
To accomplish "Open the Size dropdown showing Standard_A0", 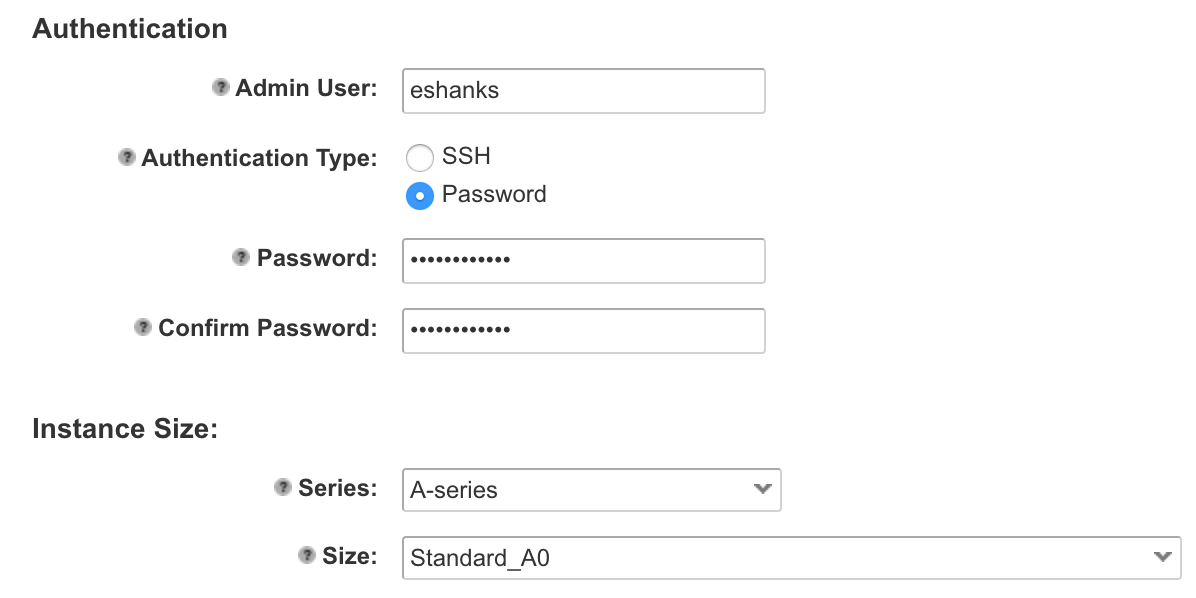I will click(791, 557).
